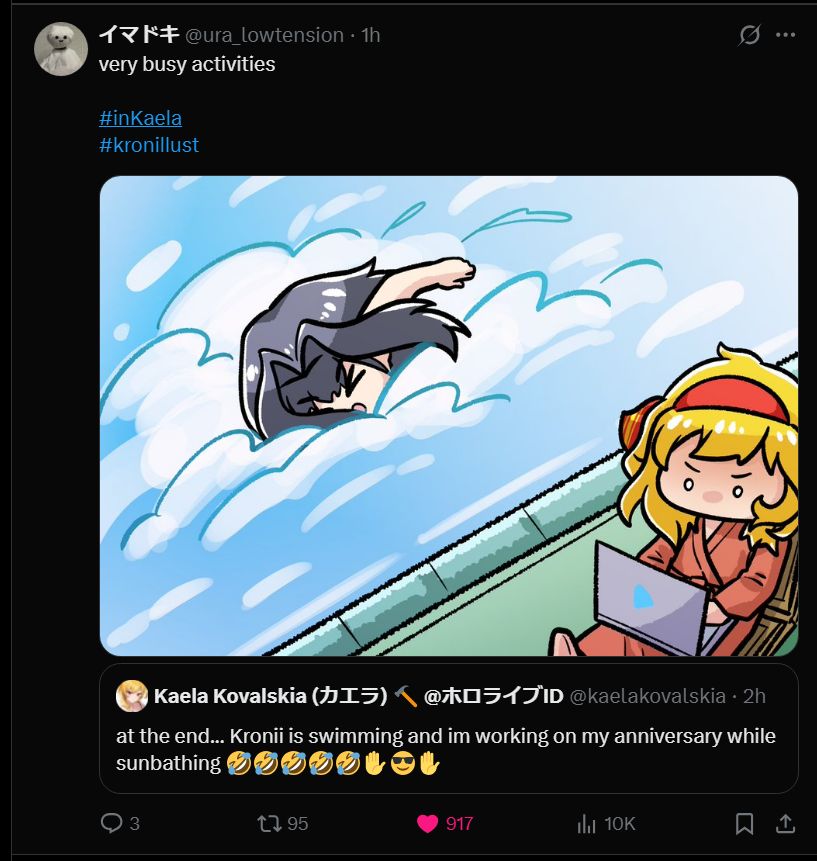Image resolution: width=817 pixels, height=861 pixels.
Task: Click the reply speech bubble icon
Action: click(x=112, y=823)
